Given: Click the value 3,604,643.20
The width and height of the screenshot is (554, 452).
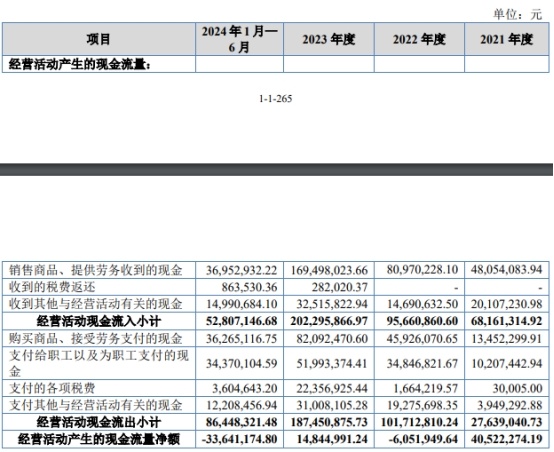Looking at the screenshot, I should [x=244, y=388].
